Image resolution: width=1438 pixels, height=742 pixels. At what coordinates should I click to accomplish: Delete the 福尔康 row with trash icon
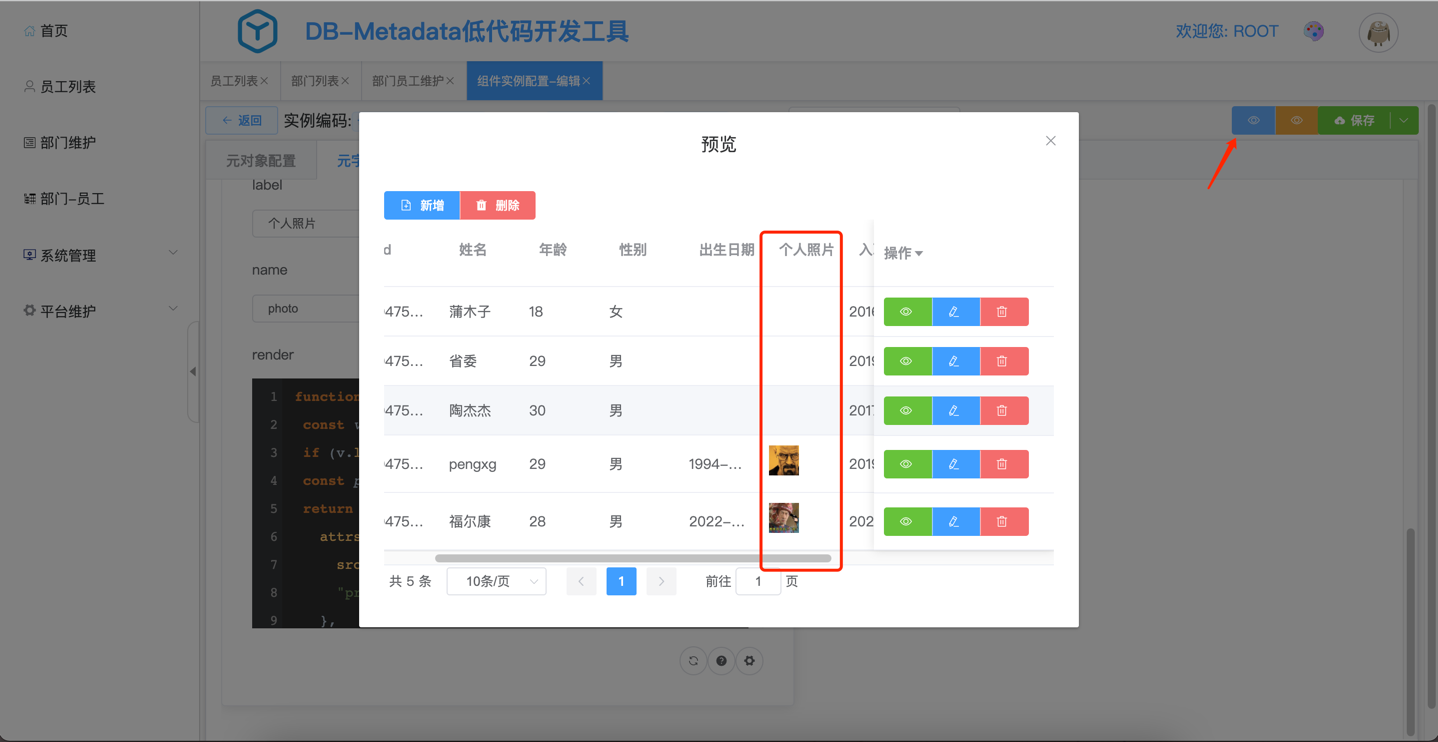(1003, 522)
